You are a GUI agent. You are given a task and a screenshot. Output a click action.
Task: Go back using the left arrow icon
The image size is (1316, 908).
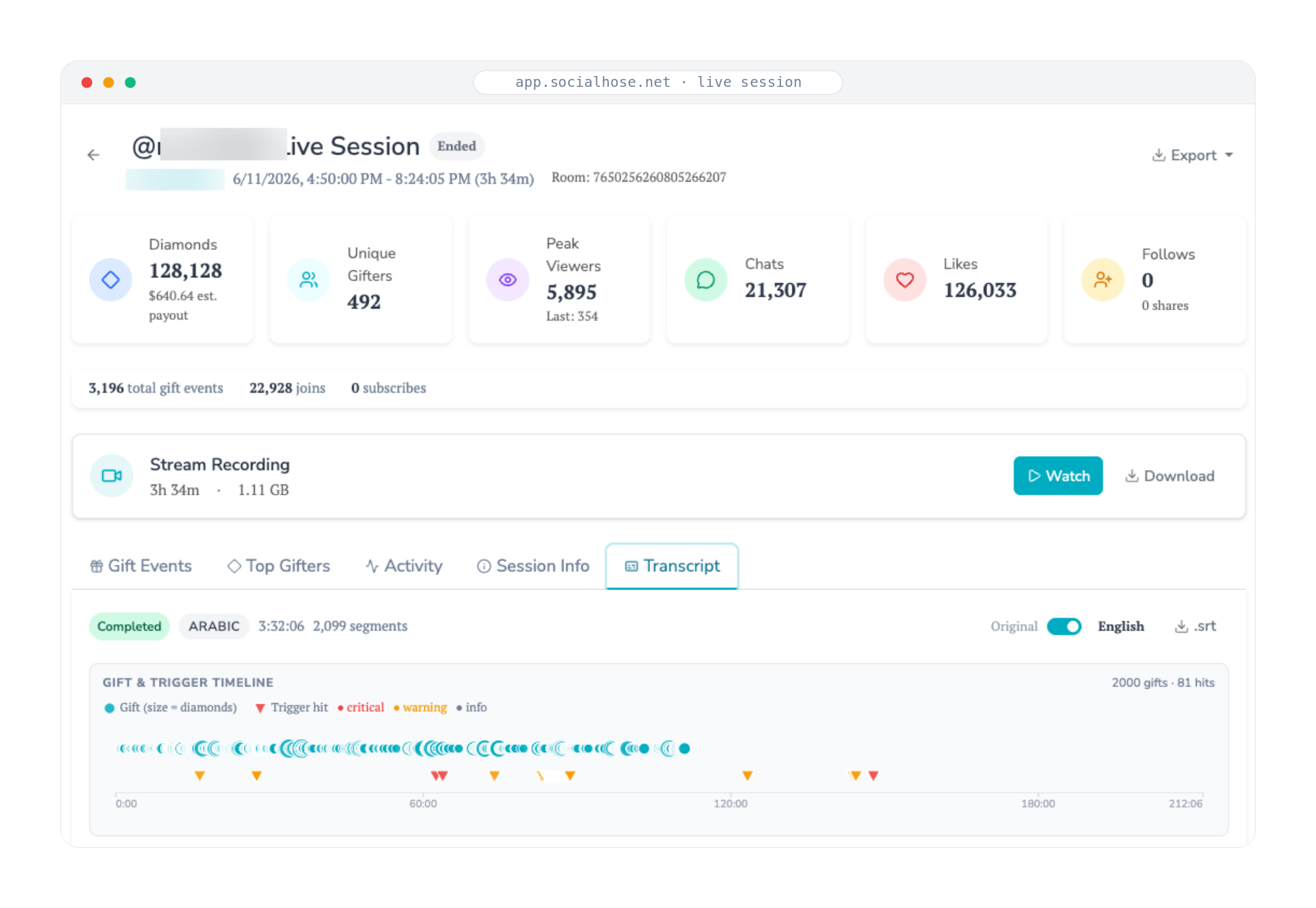pos(93,155)
